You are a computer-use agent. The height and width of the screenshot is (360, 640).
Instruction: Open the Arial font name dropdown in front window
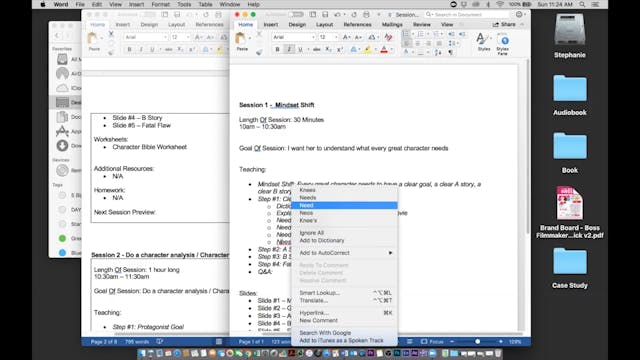coord(313,37)
